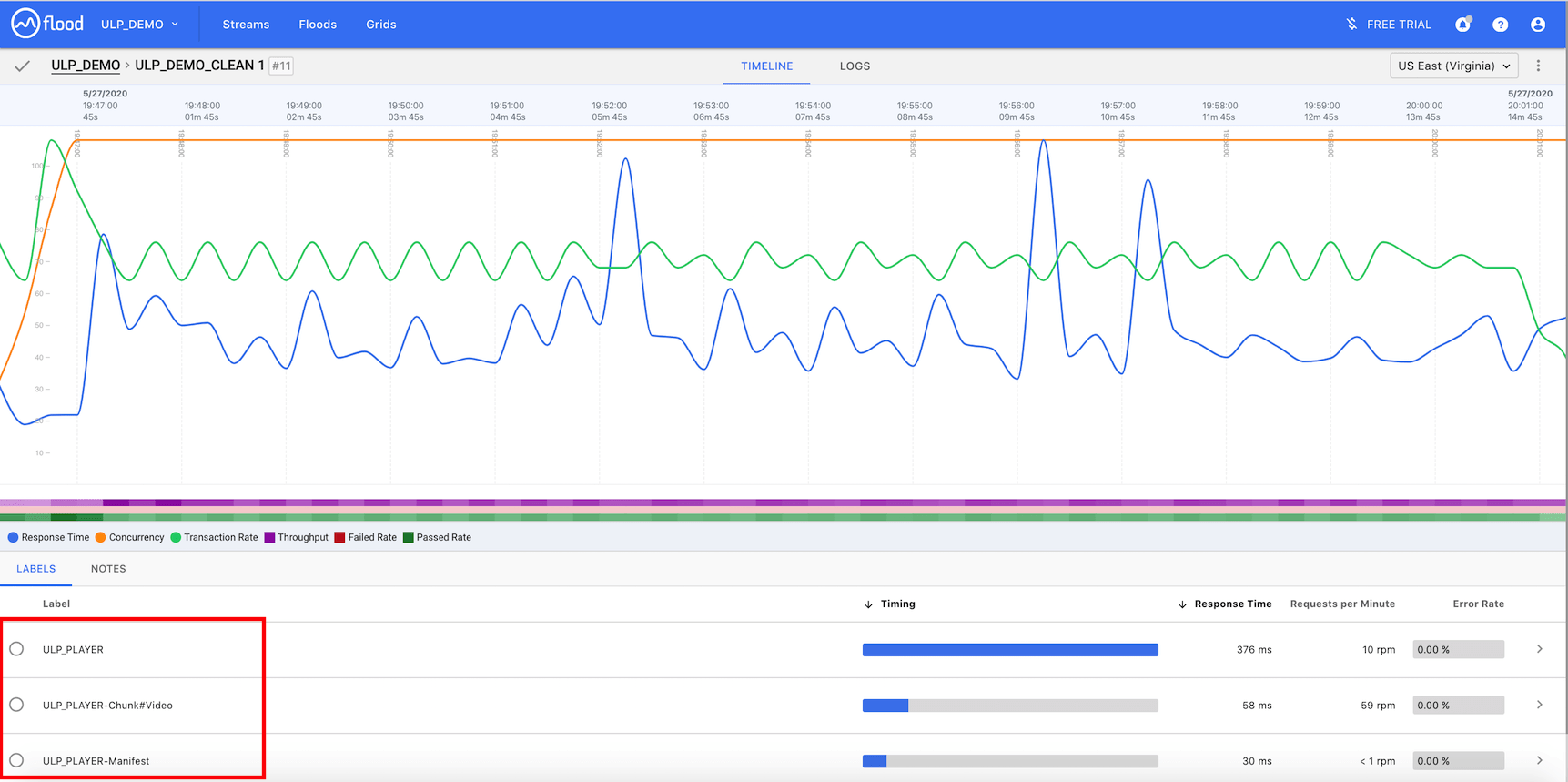This screenshot has height=782, width=1568.
Task: Switch to the NOTES tab
Action: click(108, 569)
